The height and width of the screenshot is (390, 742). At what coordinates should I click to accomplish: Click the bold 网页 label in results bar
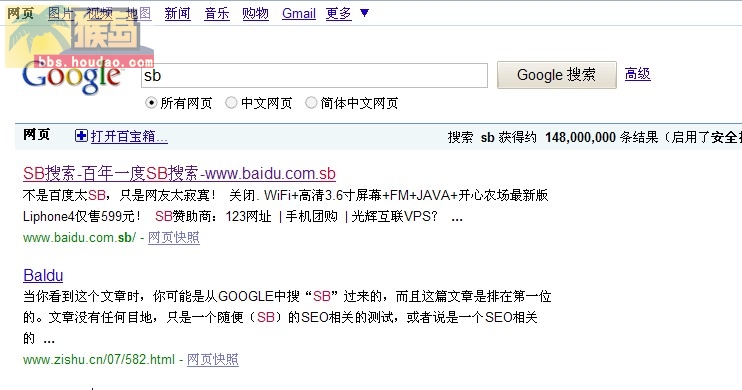coord(36,135)
